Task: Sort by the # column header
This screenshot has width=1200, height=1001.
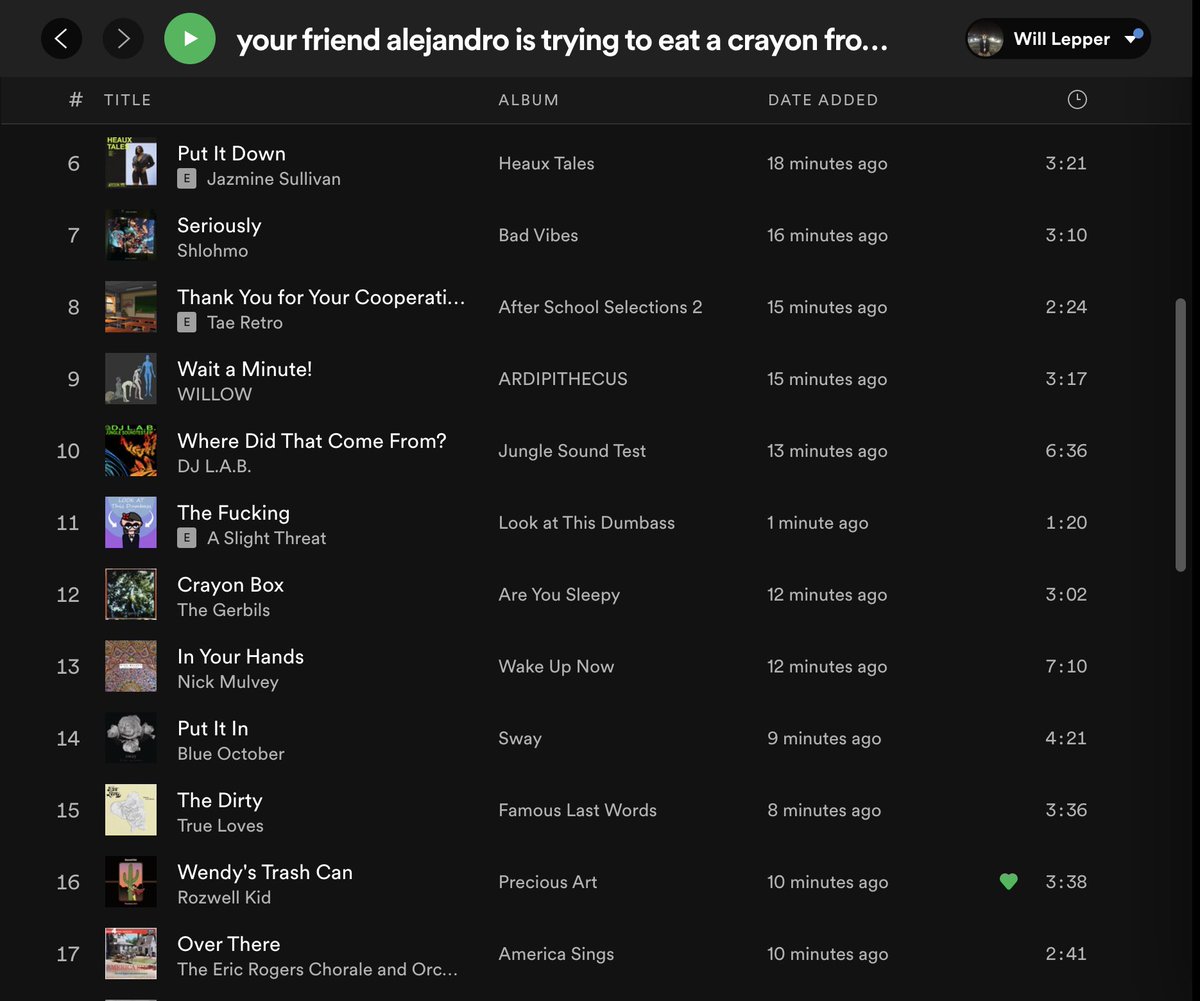Action: [76, 100]
